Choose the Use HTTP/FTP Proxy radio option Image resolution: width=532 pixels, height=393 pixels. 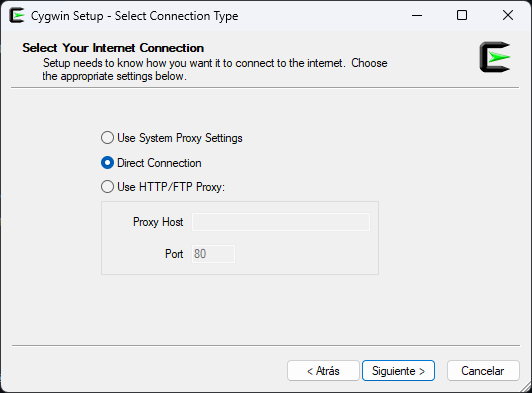tap(107, 187)
